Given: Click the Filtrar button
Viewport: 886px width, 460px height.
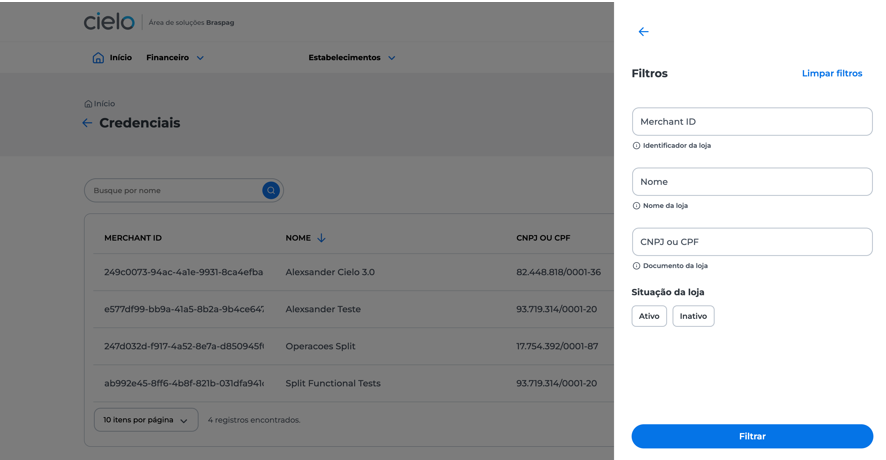Looking at the screenshot, I should (x=752, y=436).
